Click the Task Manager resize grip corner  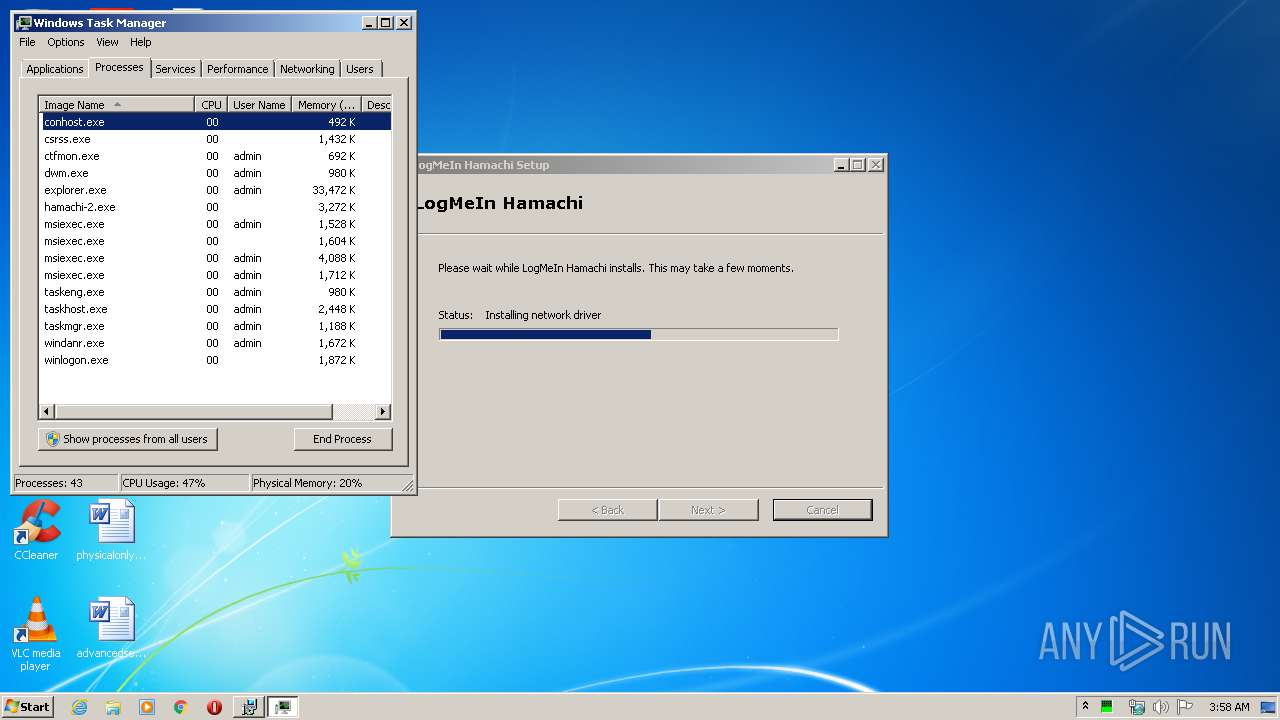(x=408, y=486)
